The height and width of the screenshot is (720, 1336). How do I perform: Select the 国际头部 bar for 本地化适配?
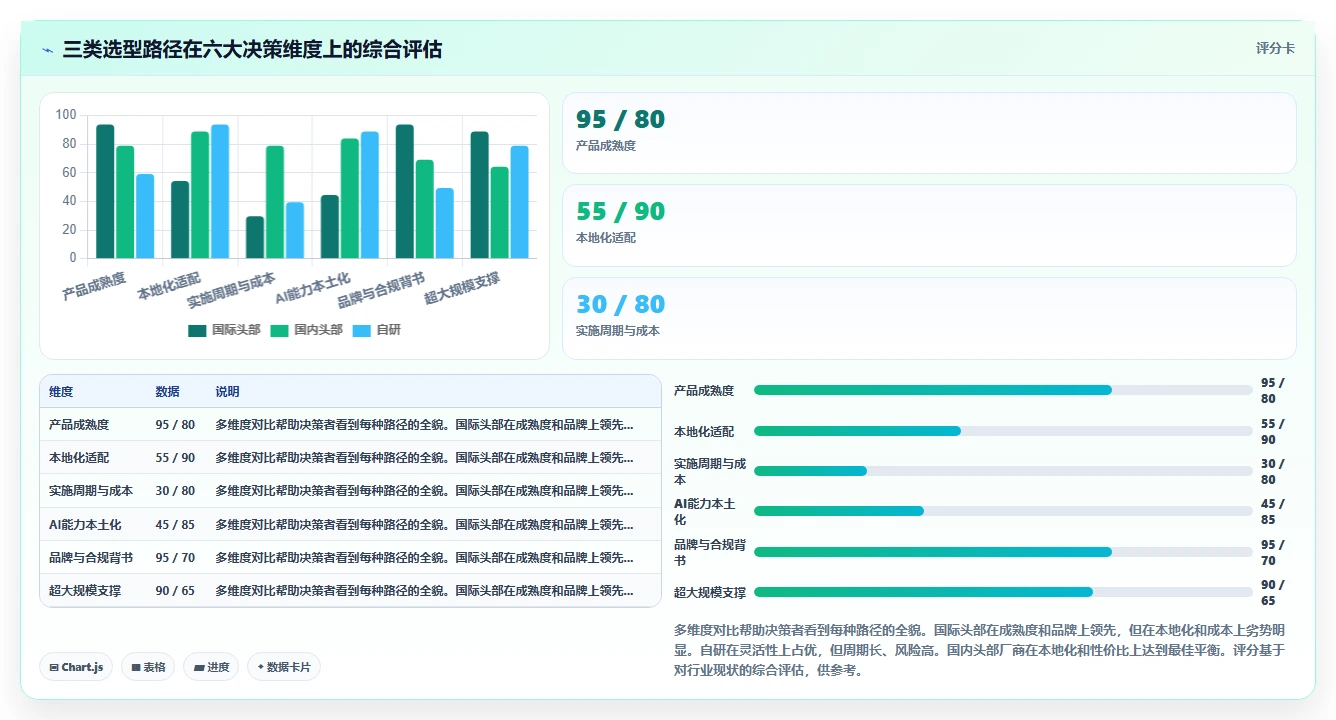(180, 220)
